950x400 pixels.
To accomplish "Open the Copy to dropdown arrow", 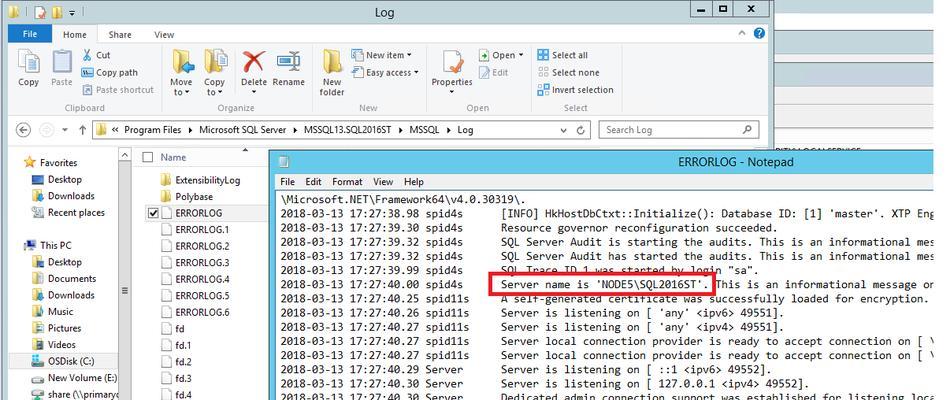I will pos(221,93).
